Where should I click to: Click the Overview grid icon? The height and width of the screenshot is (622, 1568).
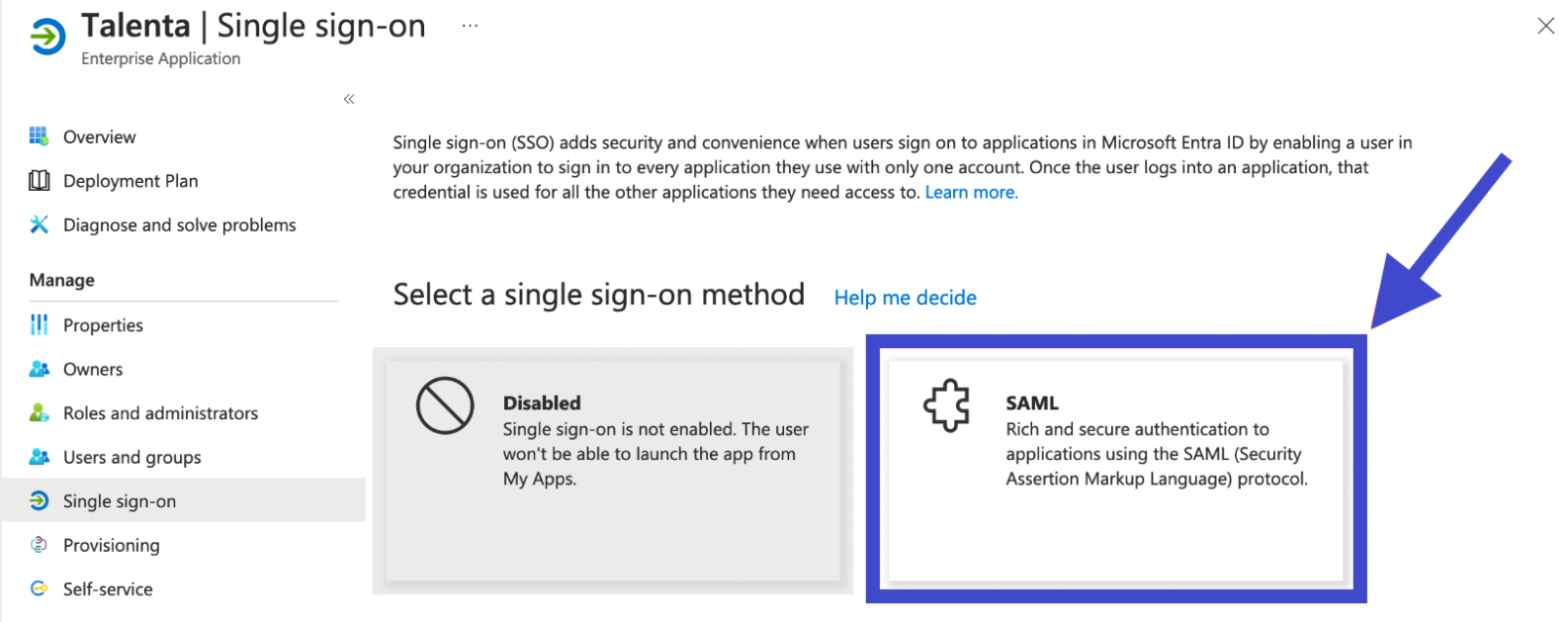point(39,136)
